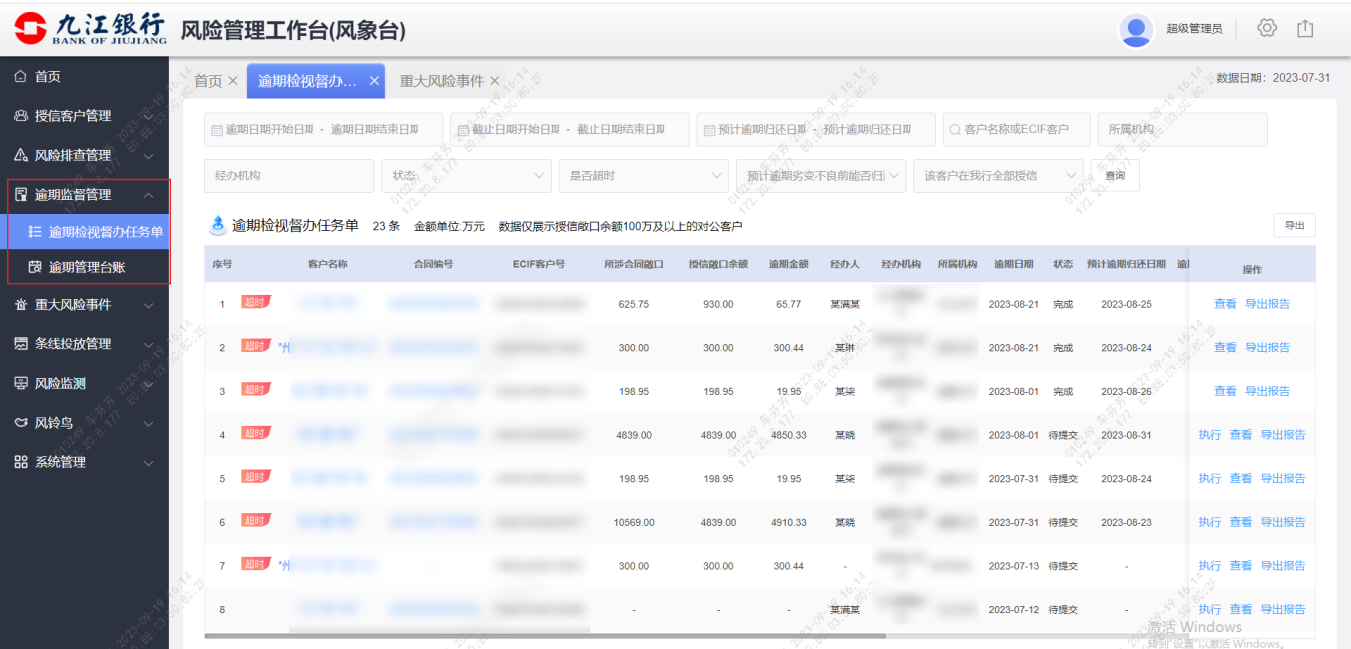Click the 所属机构 filter field
This screenshot has width=1351, height=649.
tap(1182, 129)
